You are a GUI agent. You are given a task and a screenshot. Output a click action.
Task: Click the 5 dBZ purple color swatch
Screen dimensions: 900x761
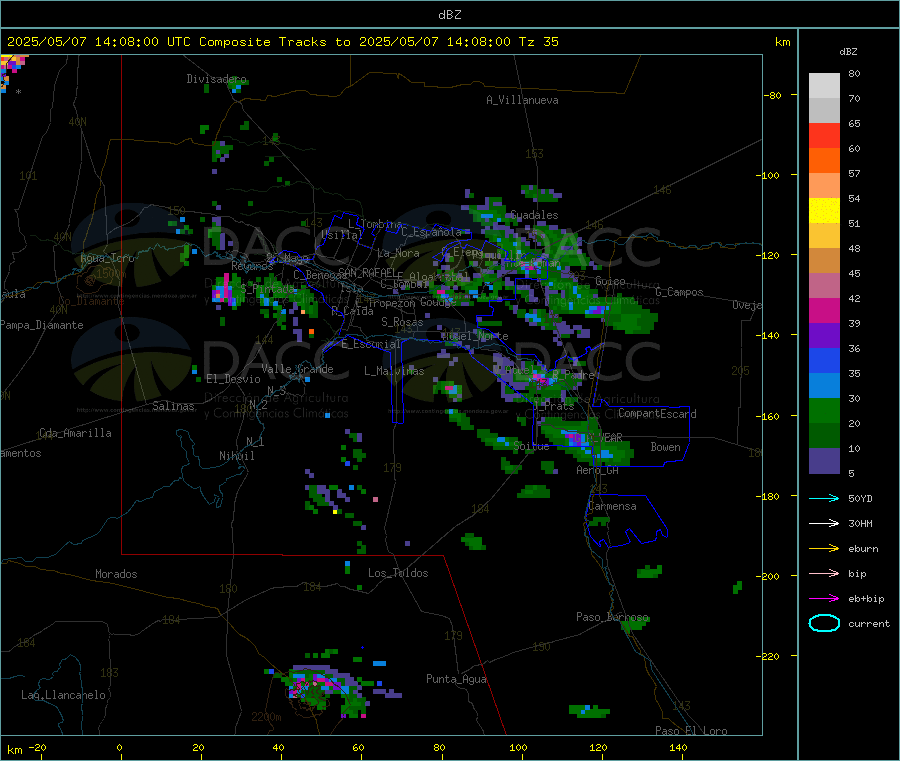pos(824,461)
